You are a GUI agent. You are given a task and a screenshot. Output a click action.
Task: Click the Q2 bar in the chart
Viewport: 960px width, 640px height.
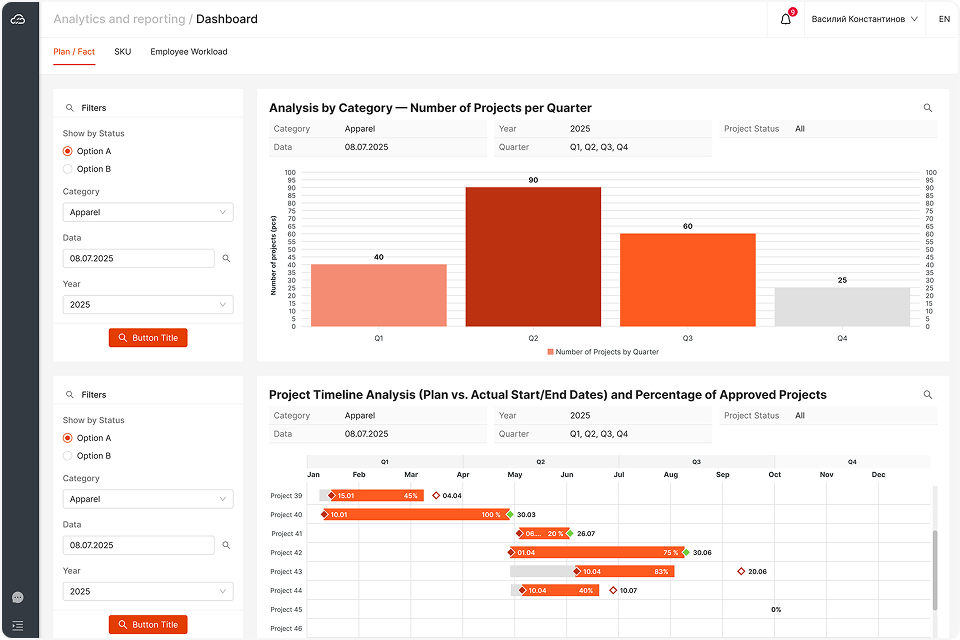coord(533,256)
